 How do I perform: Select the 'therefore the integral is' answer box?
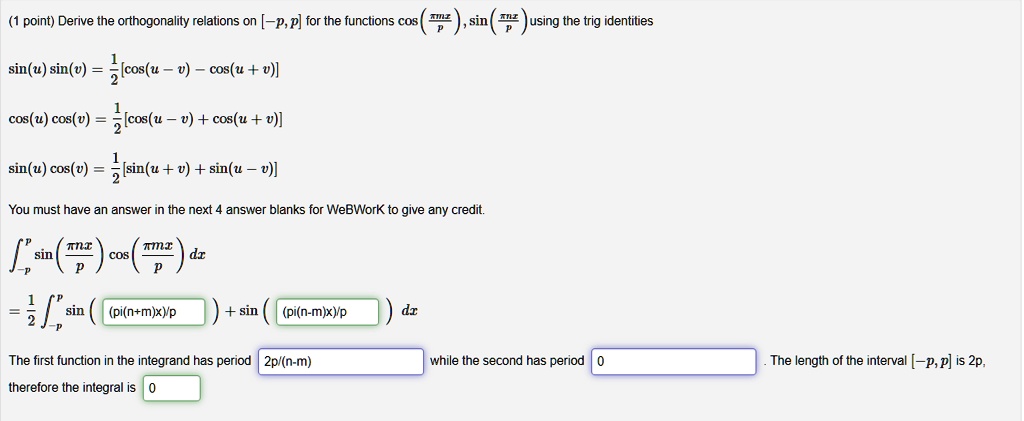click(172, 388)
